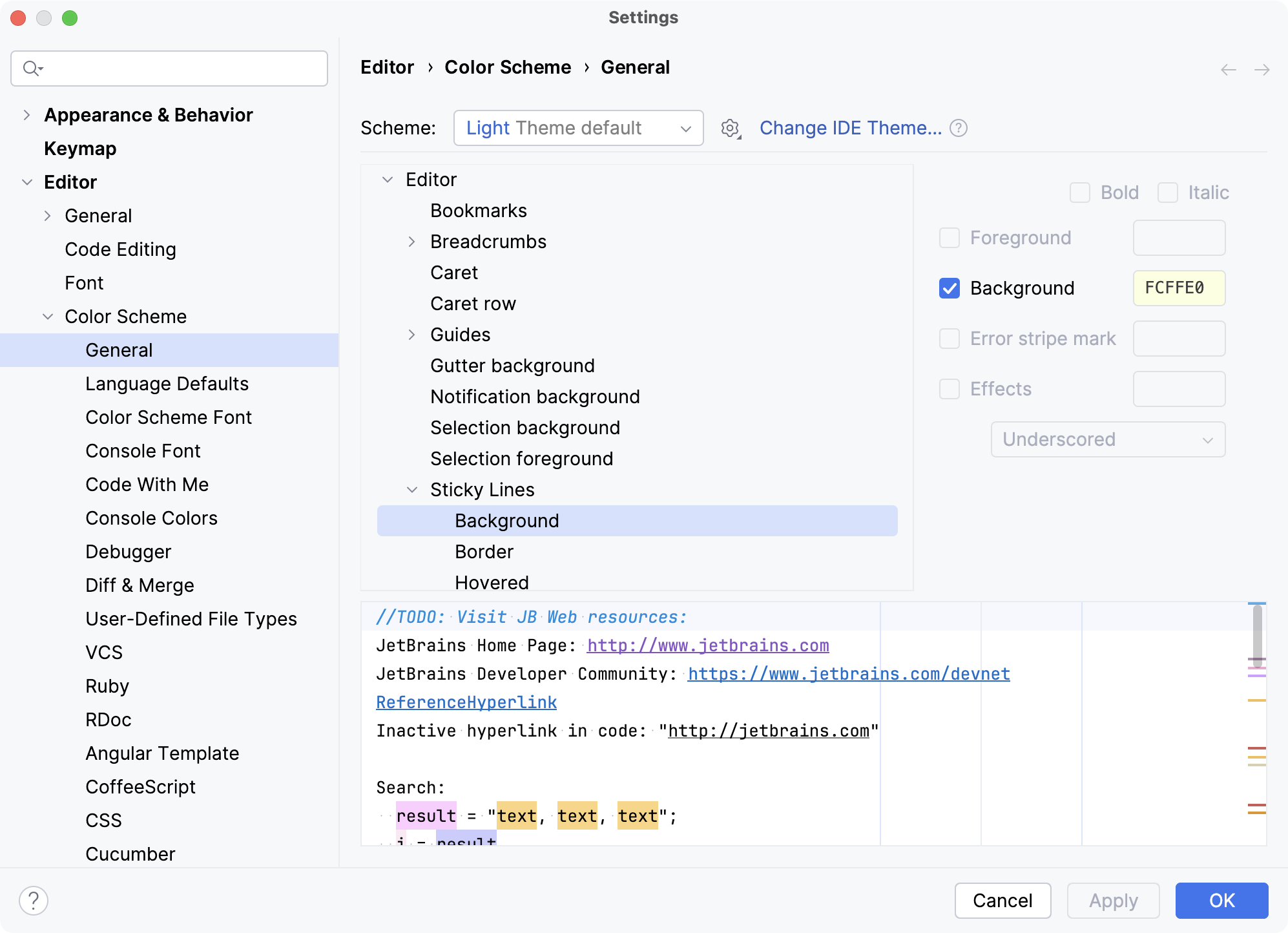This screenshot has height=933, width=1288.
Task: Collapse the Sticky Lines section
Action: 411,490
